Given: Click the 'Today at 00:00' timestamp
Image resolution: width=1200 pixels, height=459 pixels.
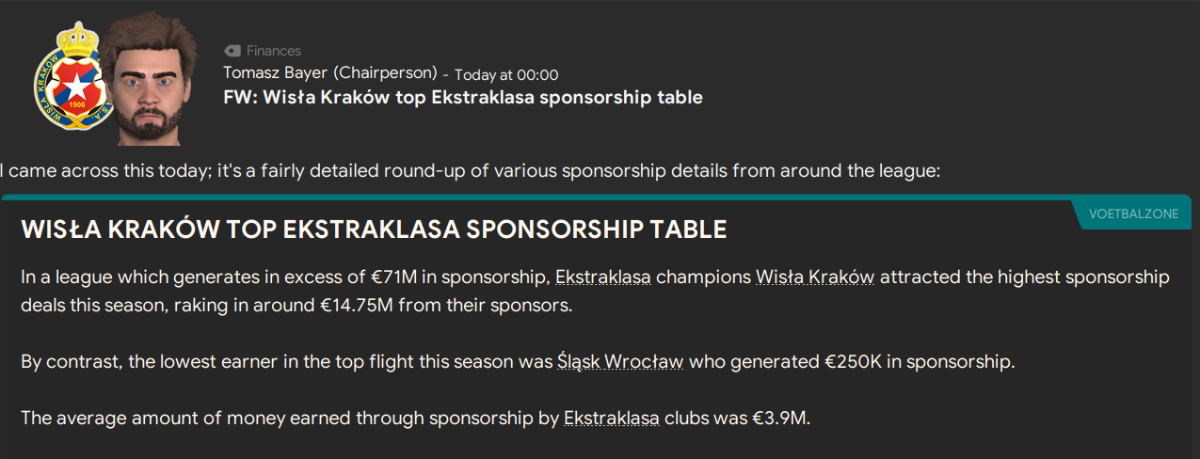Looking at the screenshot, I should 506,75.
